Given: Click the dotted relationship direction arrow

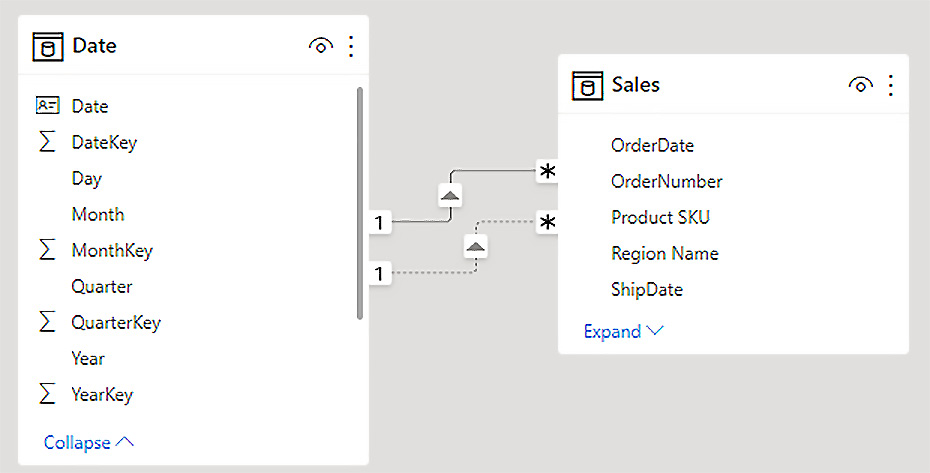Looking at the screenshot, I should tap(476, 246).
